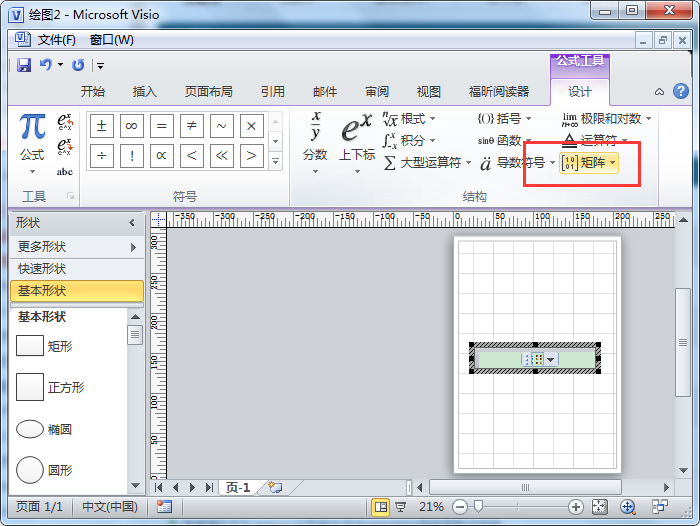This screenshot has height=526, width=700.
Task: Pick the 正方形 square shape
Action: coord(50,387)
